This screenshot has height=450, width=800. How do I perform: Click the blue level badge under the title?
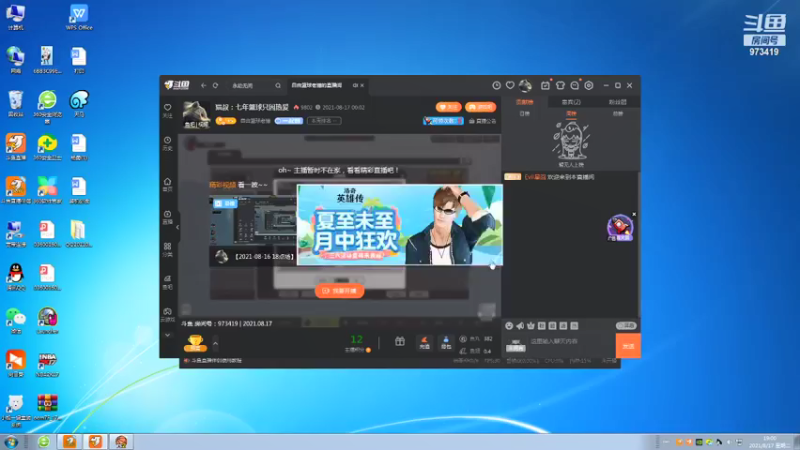click(289, 121)
